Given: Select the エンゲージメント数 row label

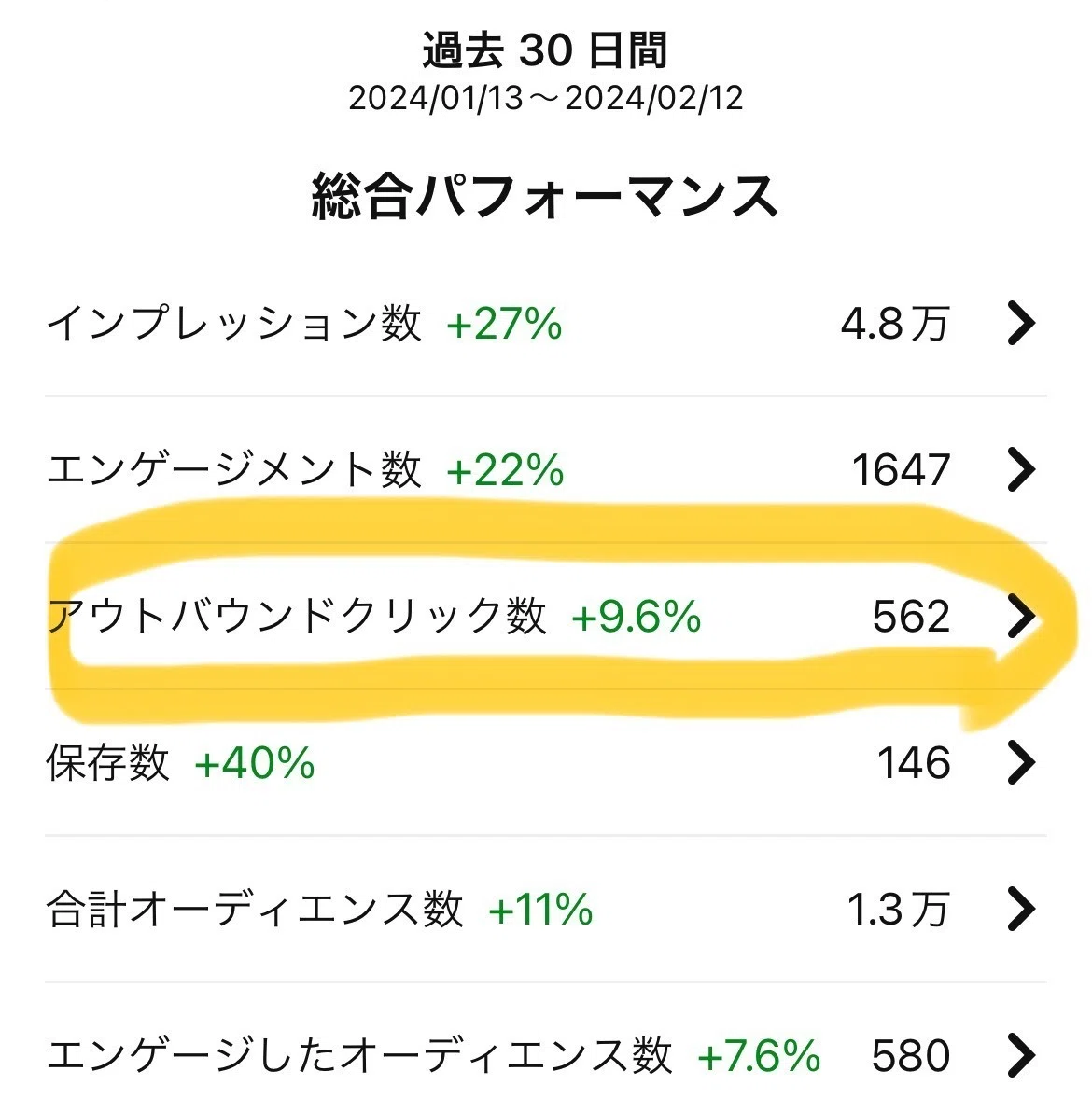Looking at the screenshot, I should (x=234, y=469).
